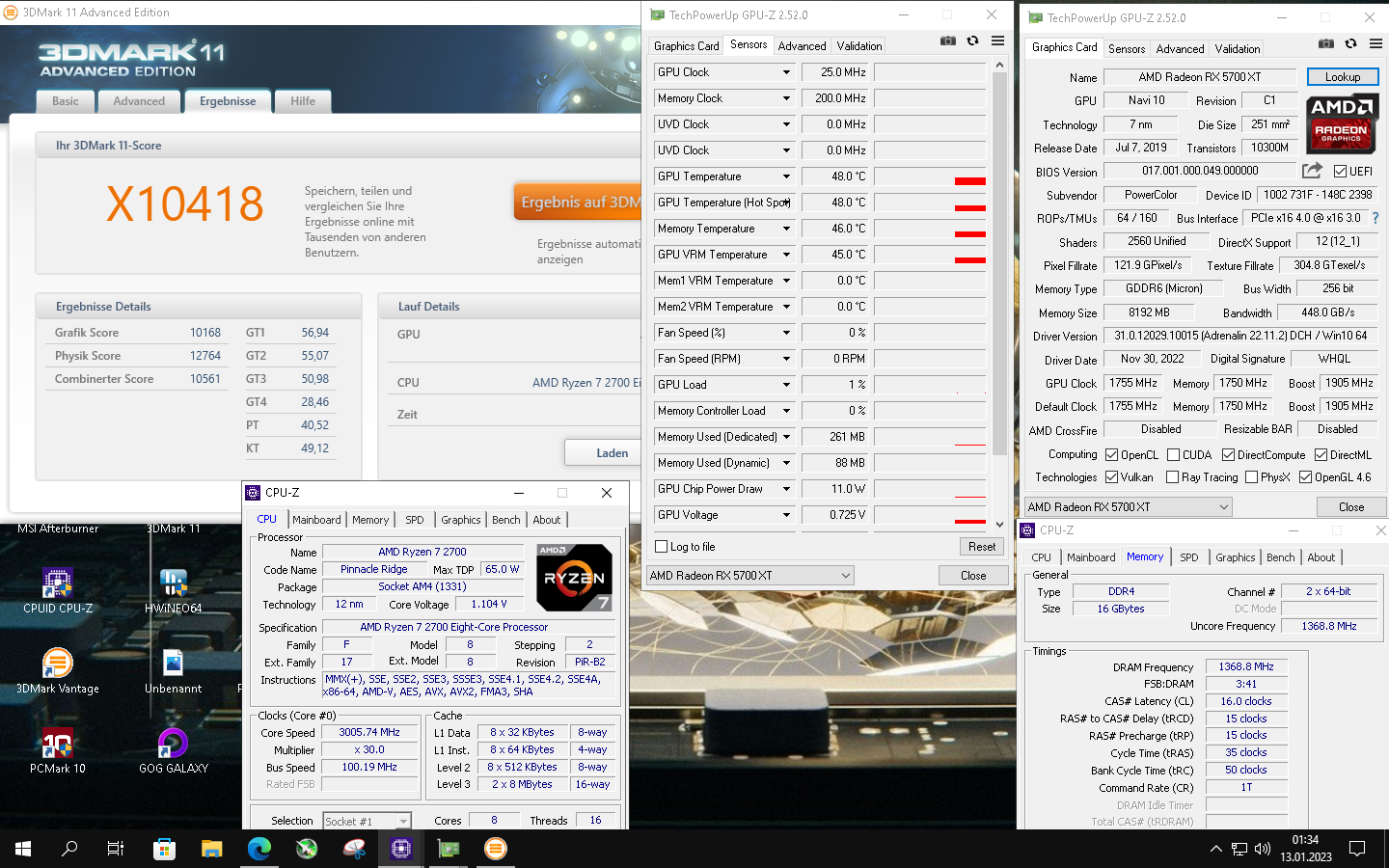1389x868 pixels.
Task: Click the Lookup button in GPU-Z
Action: point(1343,77)
